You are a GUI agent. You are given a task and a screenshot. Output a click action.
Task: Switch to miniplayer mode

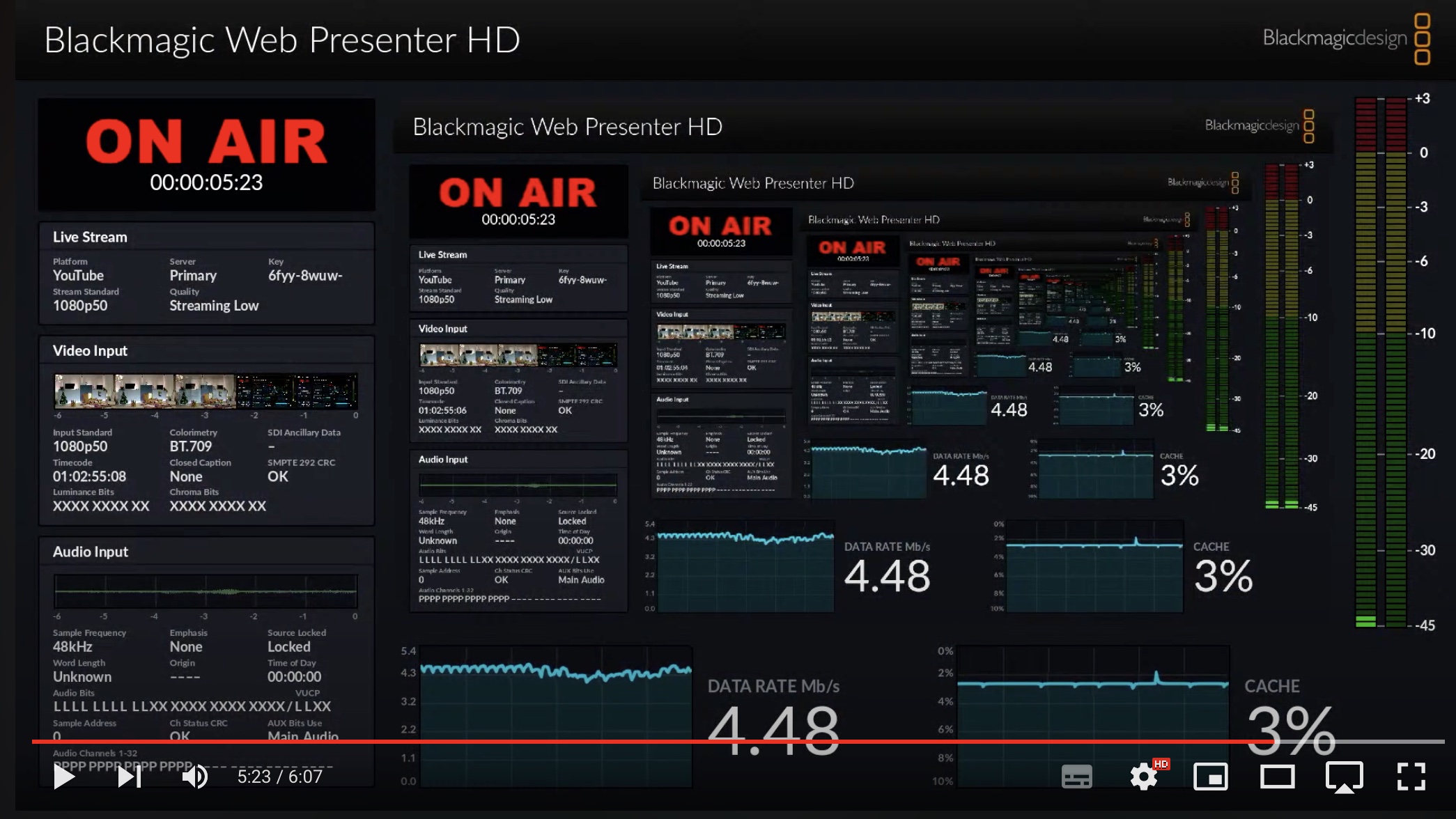point(1211,777)
